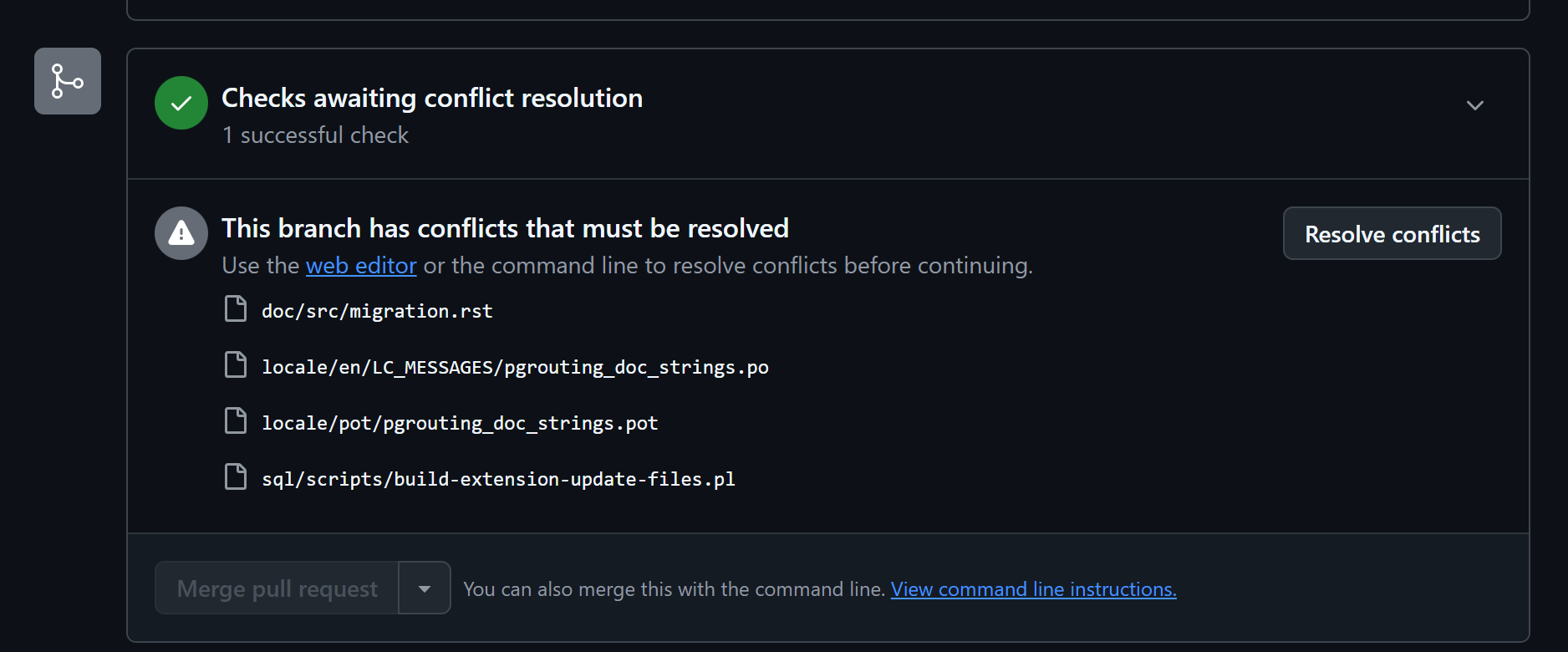Viewport: 1568px width, 652px height.
Task: Click the 1 successful check text
Action: (315, 135)
